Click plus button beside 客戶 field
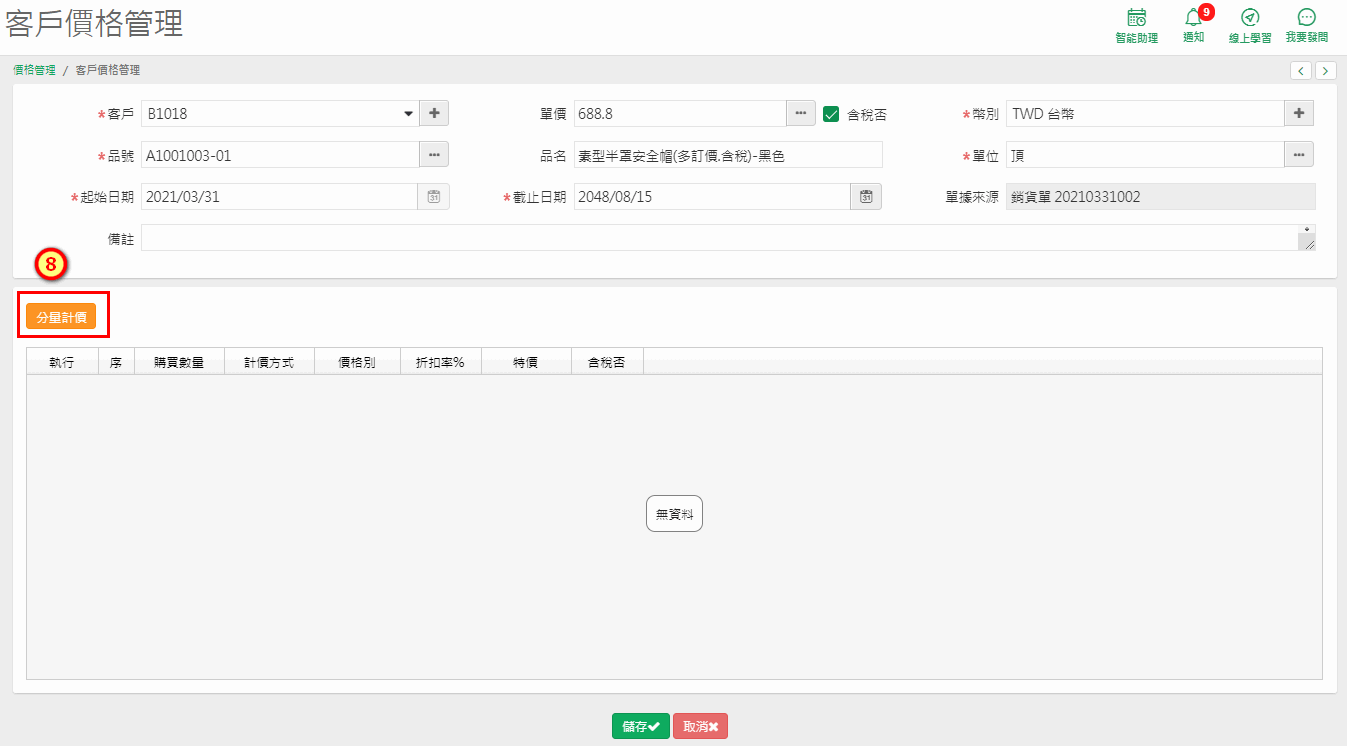The height and width of the screenshot is (746, 1347). coord(434,113)
